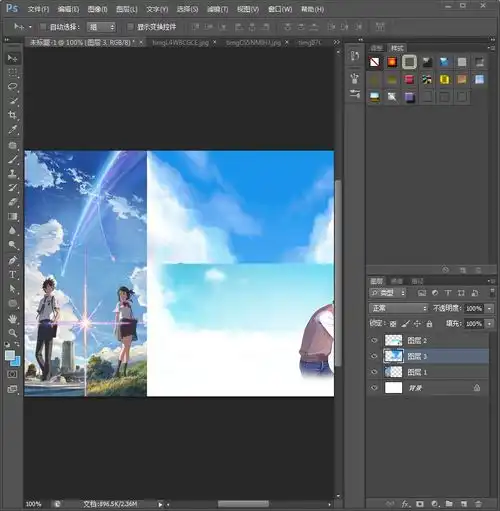
Task: Hide 图层 2 with its eye icon
Action: click(x=374, y=340)
